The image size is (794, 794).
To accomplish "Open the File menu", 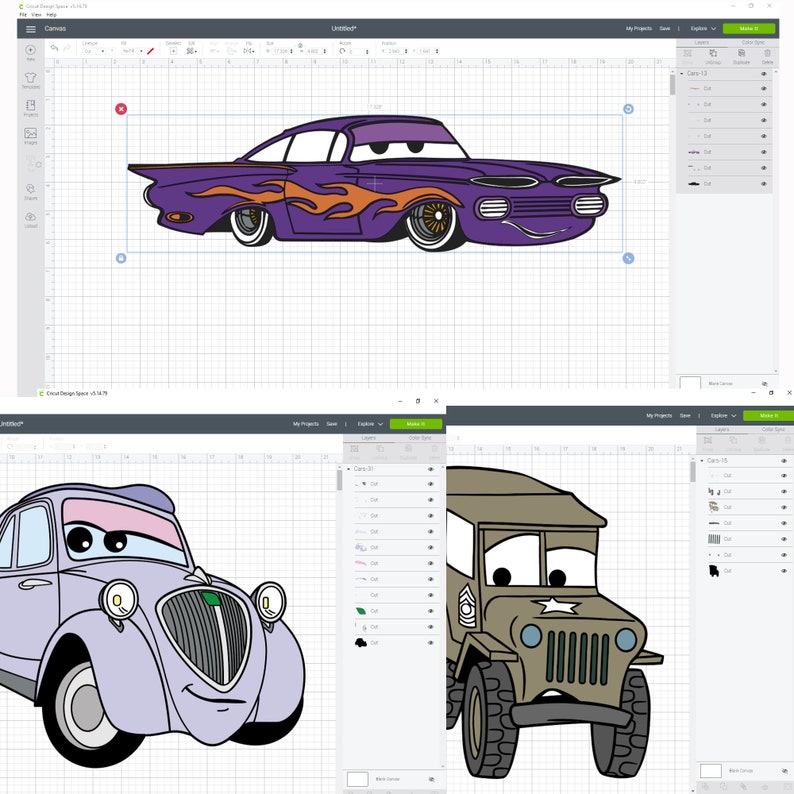I will pyautogui.click(x=23, y=15).
